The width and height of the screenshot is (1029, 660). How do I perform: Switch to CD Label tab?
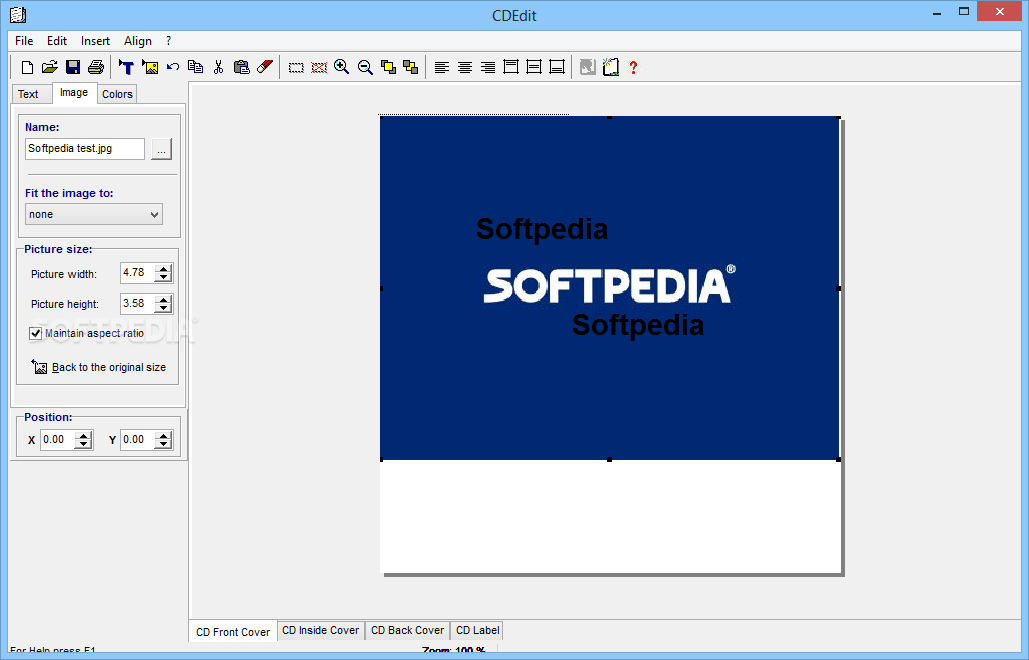[478, 630]
